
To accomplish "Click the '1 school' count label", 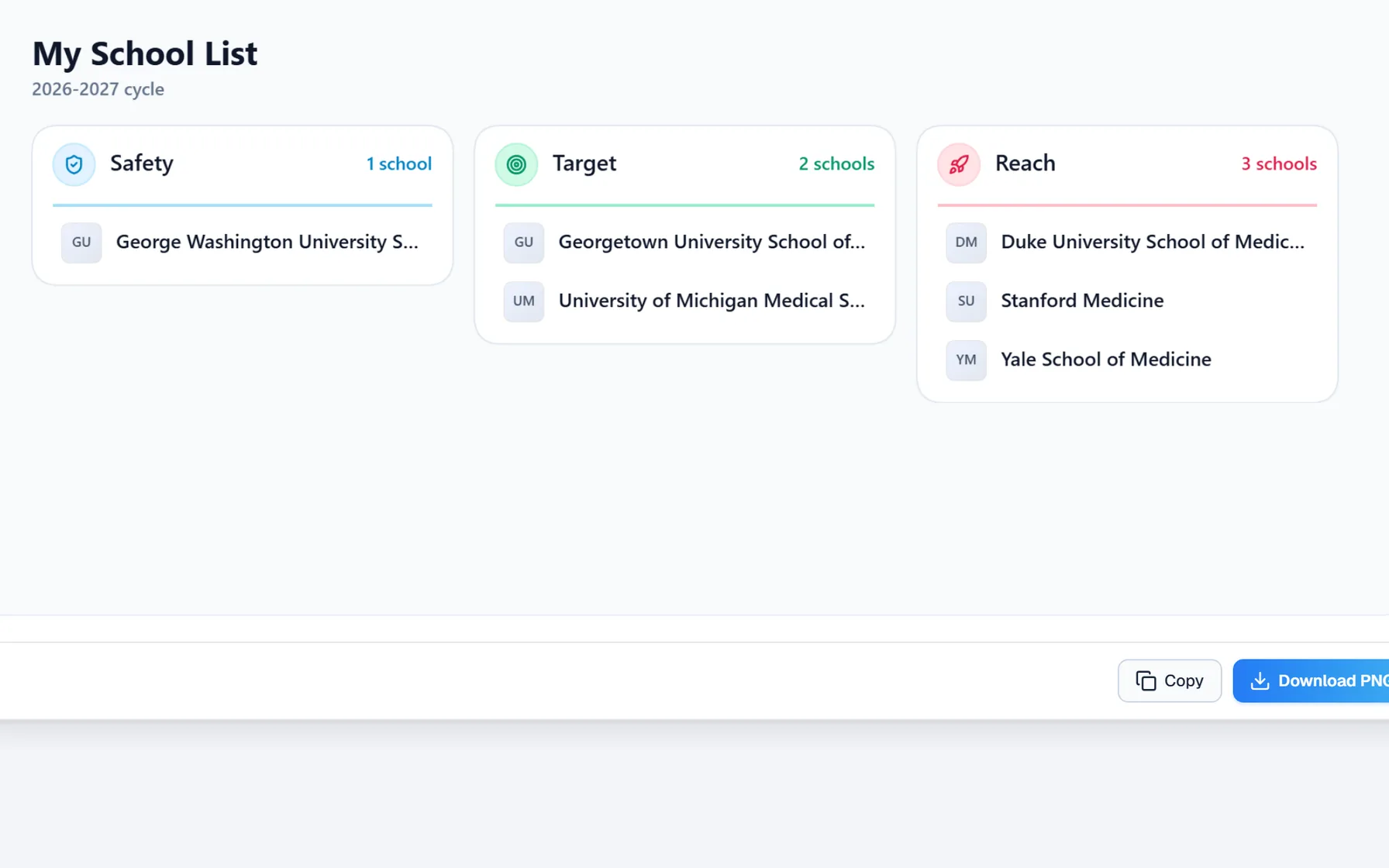I will pyautogui.click(x=399, y=164).
